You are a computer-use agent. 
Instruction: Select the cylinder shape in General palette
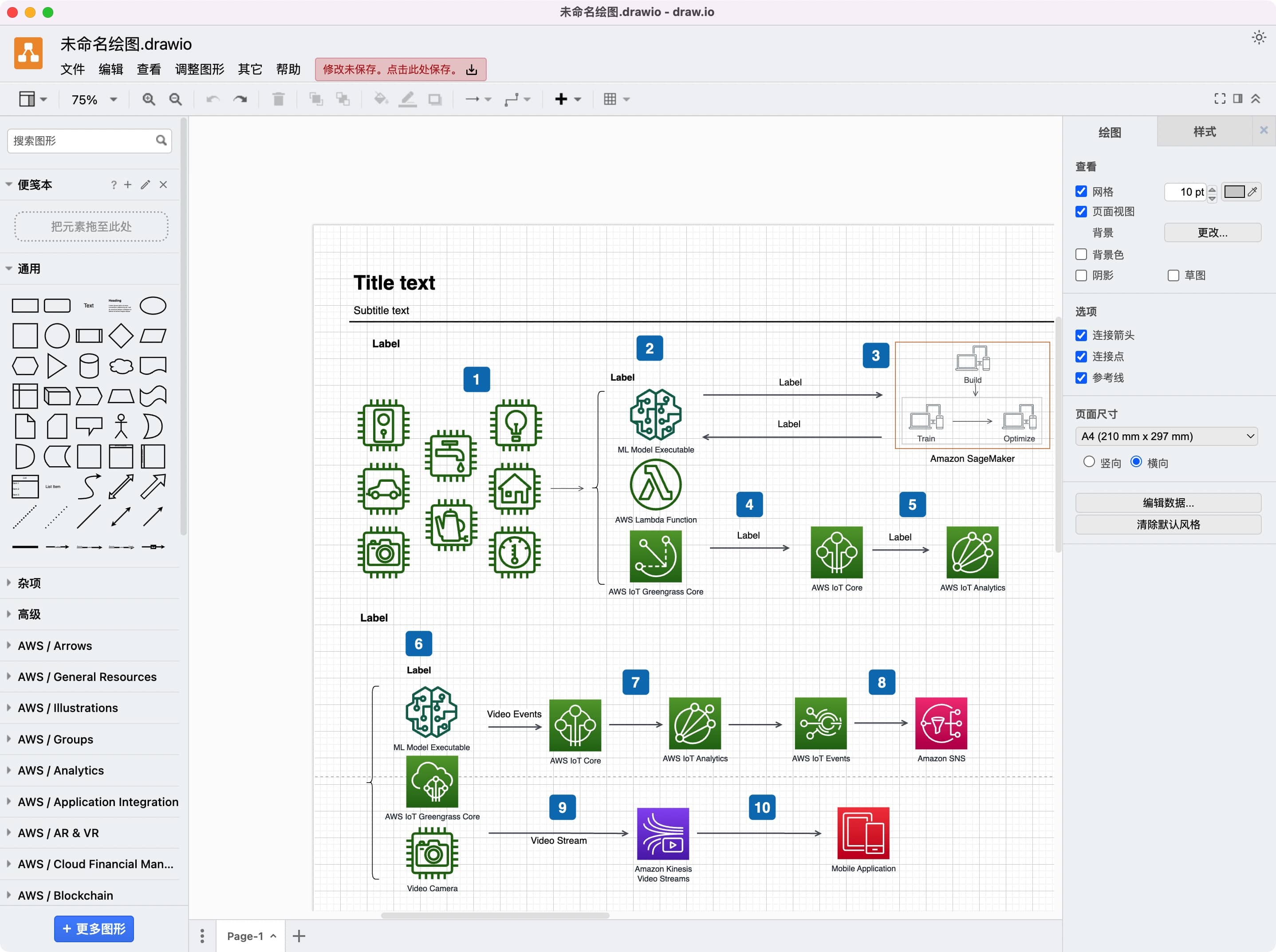pyautogui.click(x=89, y=366)
